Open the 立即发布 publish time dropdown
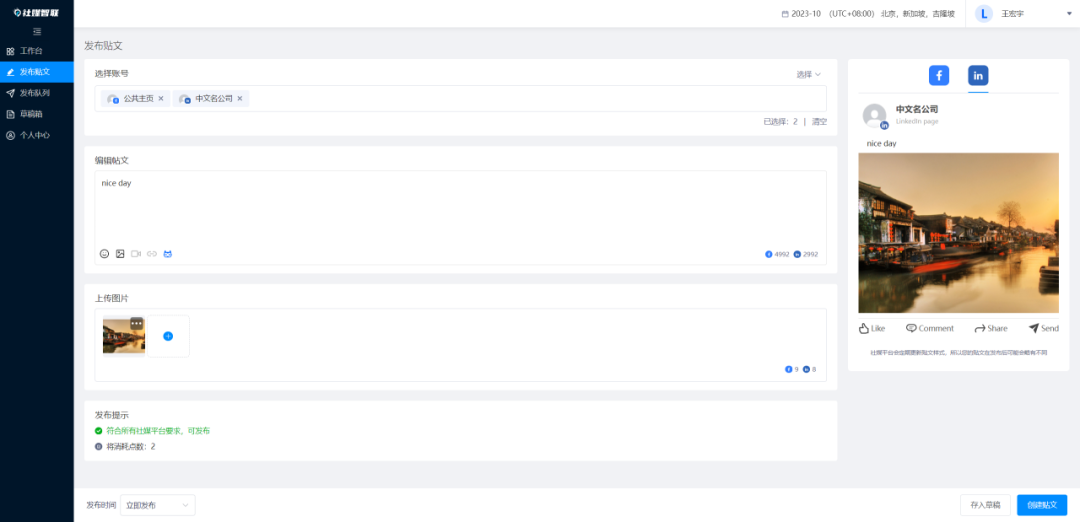1080x522 pixels. [157, 506]
